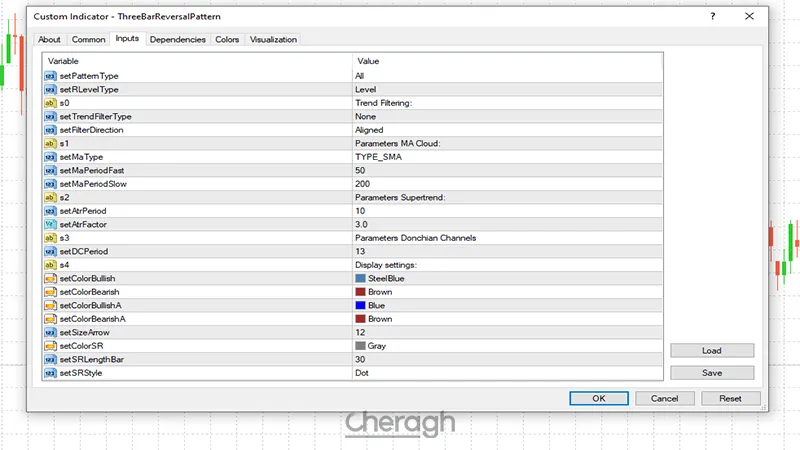The width and height of the screenshot is (800, 450).
Task: Change the setMaType value TYPE_SMA
Action: click(507, 157)
